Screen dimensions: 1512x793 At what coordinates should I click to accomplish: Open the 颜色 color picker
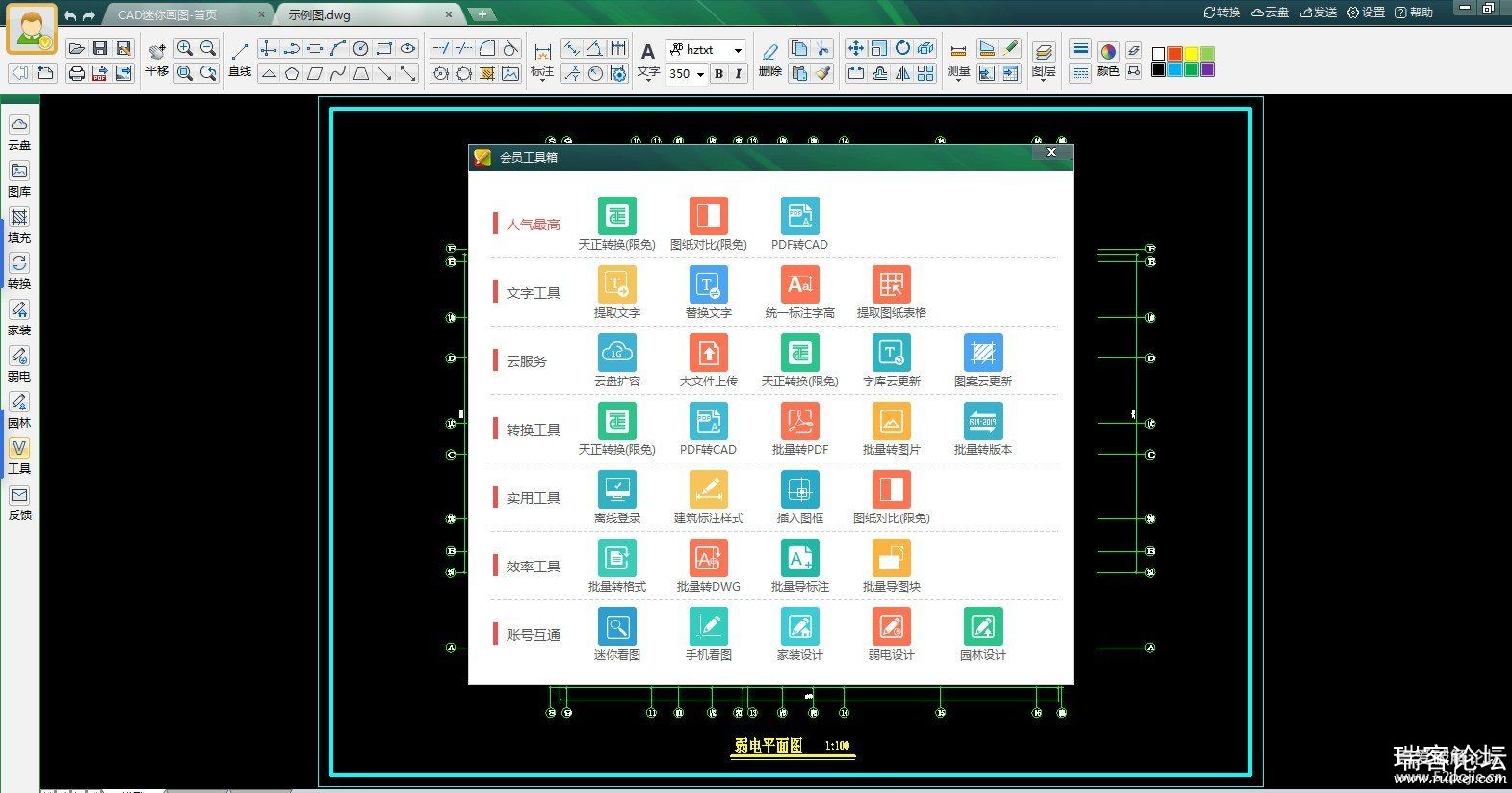(x=1108, y=60)
